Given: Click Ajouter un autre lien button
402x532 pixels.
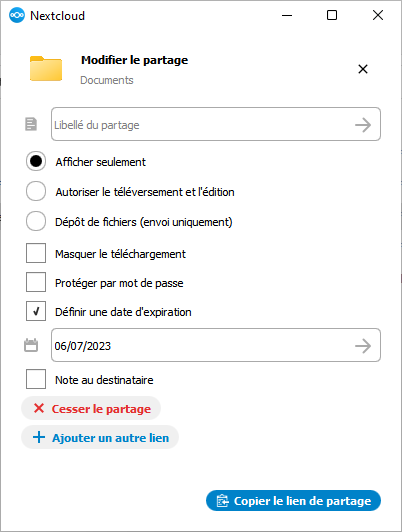Looking at the screenshot, I should pos(100,437).
